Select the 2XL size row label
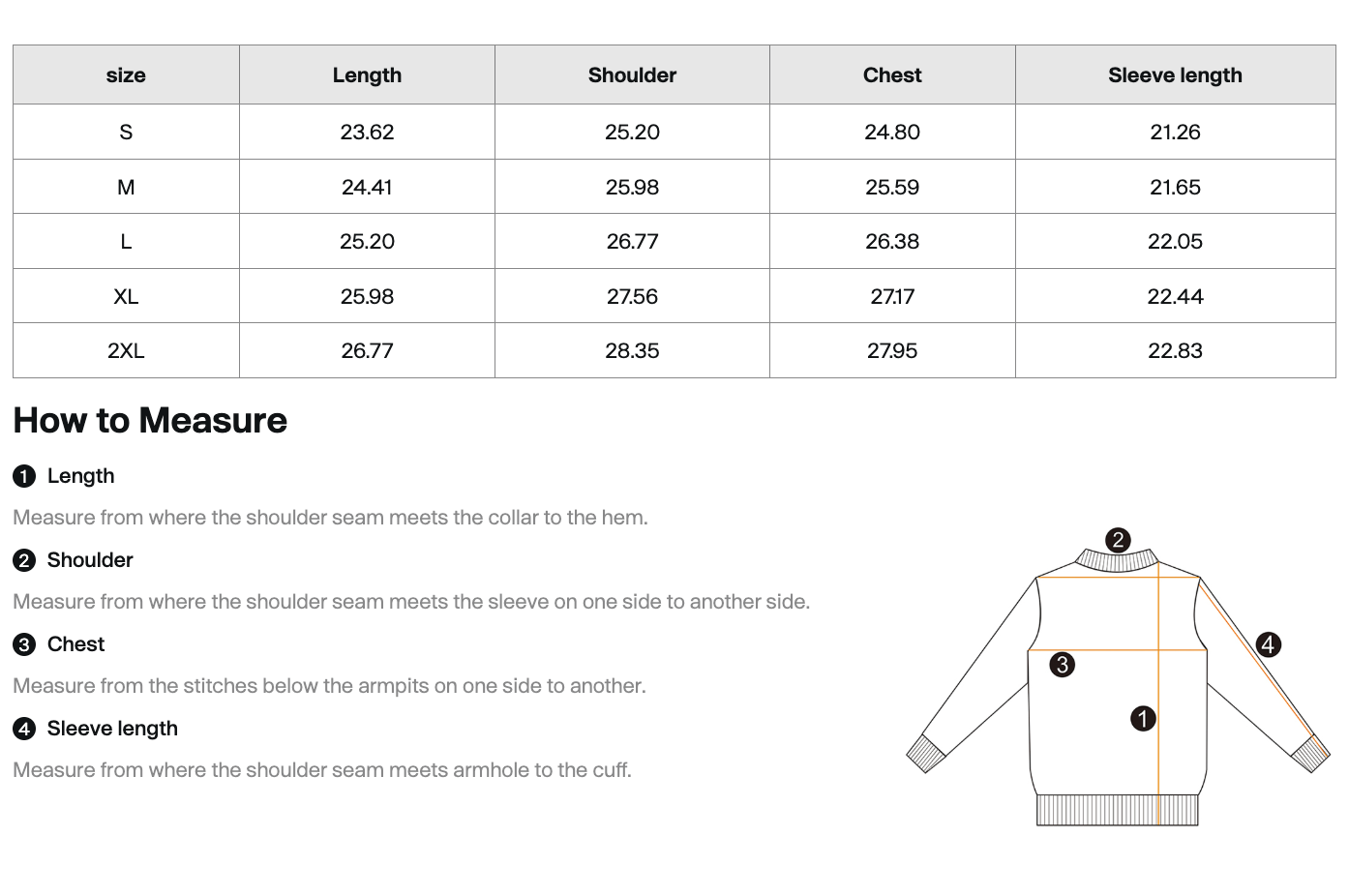The height and width of the screenshot is (896, 1349). click(126, 351)
